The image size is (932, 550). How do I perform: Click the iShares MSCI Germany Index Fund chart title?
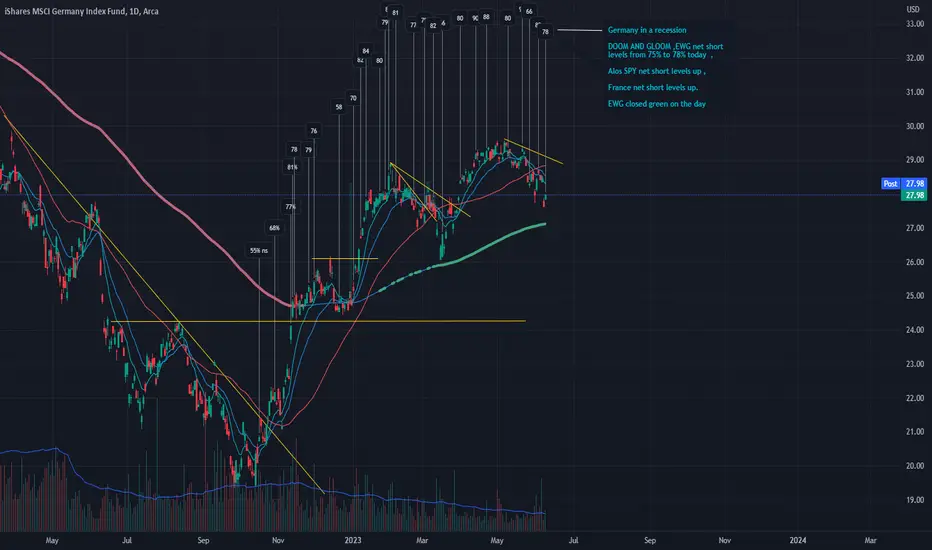point(81,11)
